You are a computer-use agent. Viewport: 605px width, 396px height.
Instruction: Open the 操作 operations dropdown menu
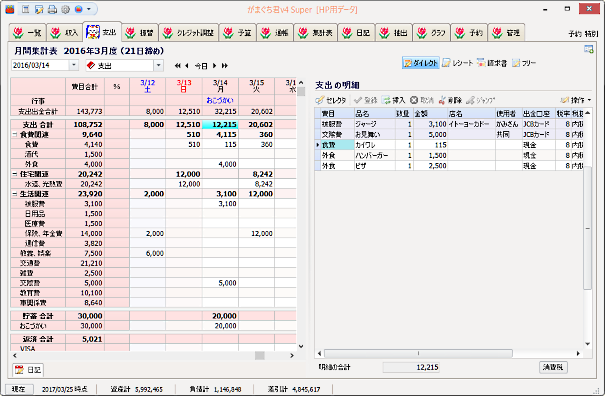point(576,100)
